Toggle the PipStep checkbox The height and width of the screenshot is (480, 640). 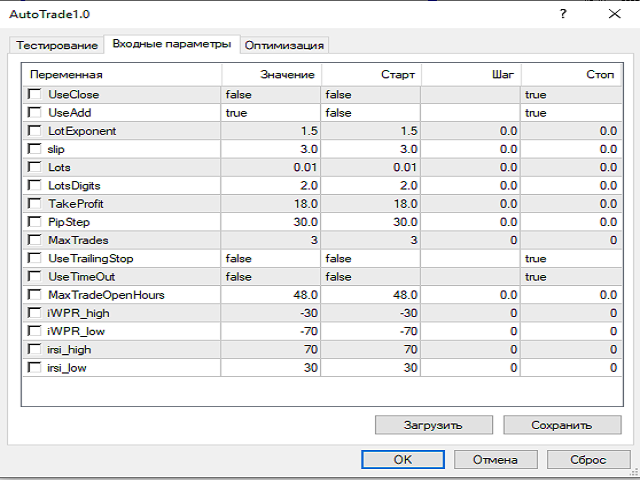35,222
